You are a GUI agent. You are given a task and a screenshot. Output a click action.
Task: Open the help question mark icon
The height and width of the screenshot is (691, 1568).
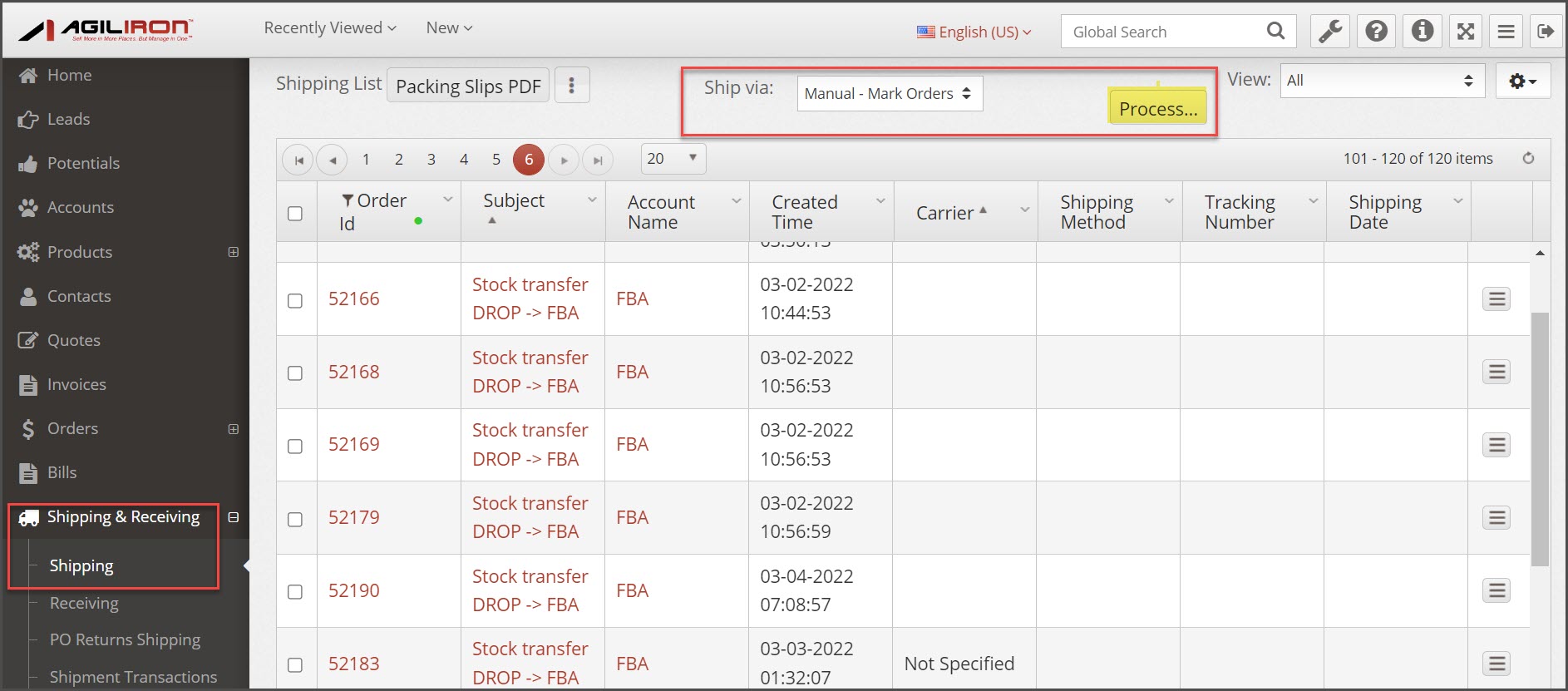click(x=1377, y=32)
